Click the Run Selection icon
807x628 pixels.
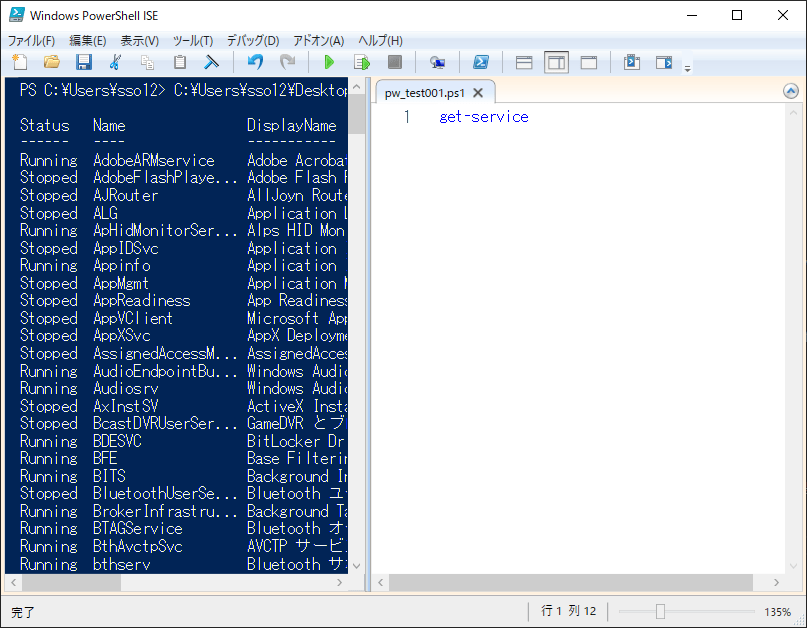[361, 62]
